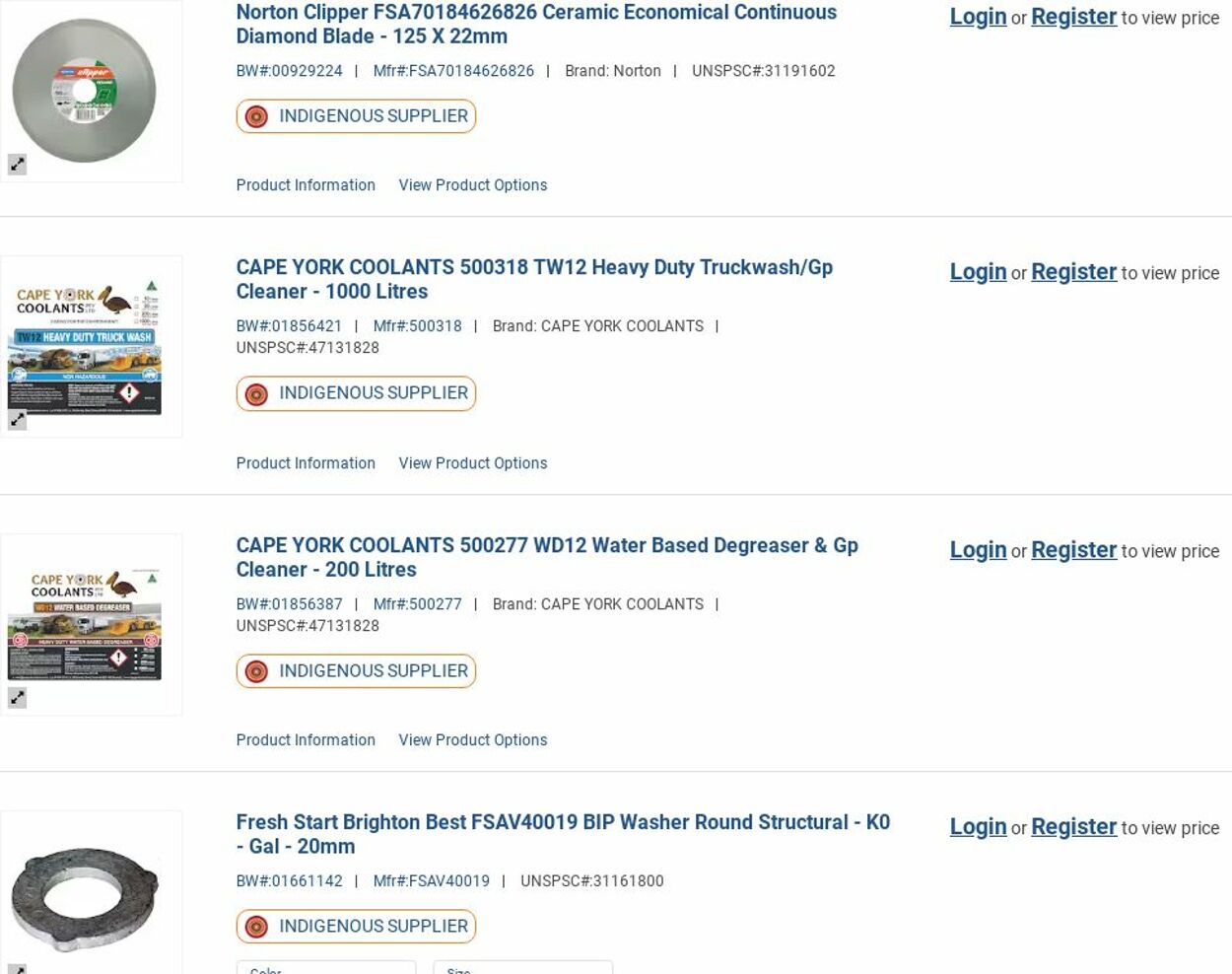
Task: Click the Indigenous Supplier badge icon under Norton Clipper
Action: (256, 116)
